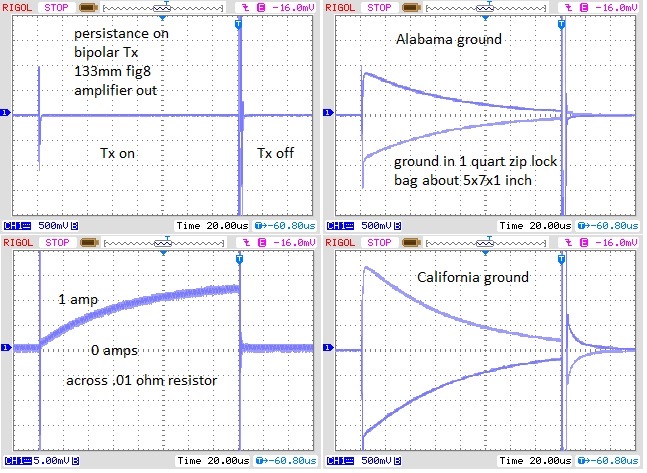
Task: Click RIGOL logo in the '1 amp' panel
Action: [x=17, y=242]
